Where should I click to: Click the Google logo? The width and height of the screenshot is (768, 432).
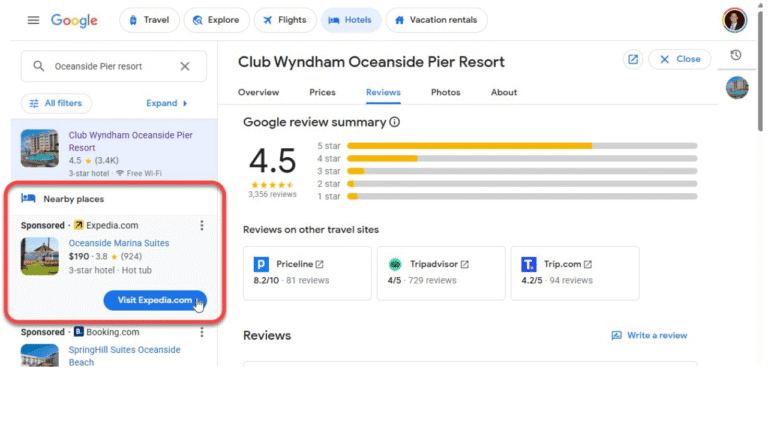tap(74, 20)
